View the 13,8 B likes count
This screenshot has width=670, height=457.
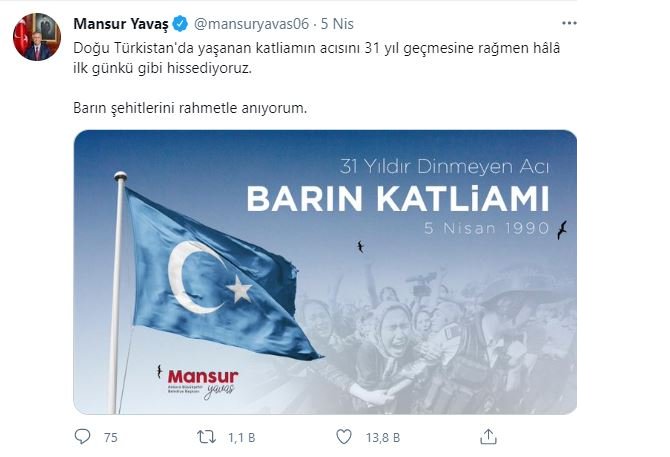point(383,437)
